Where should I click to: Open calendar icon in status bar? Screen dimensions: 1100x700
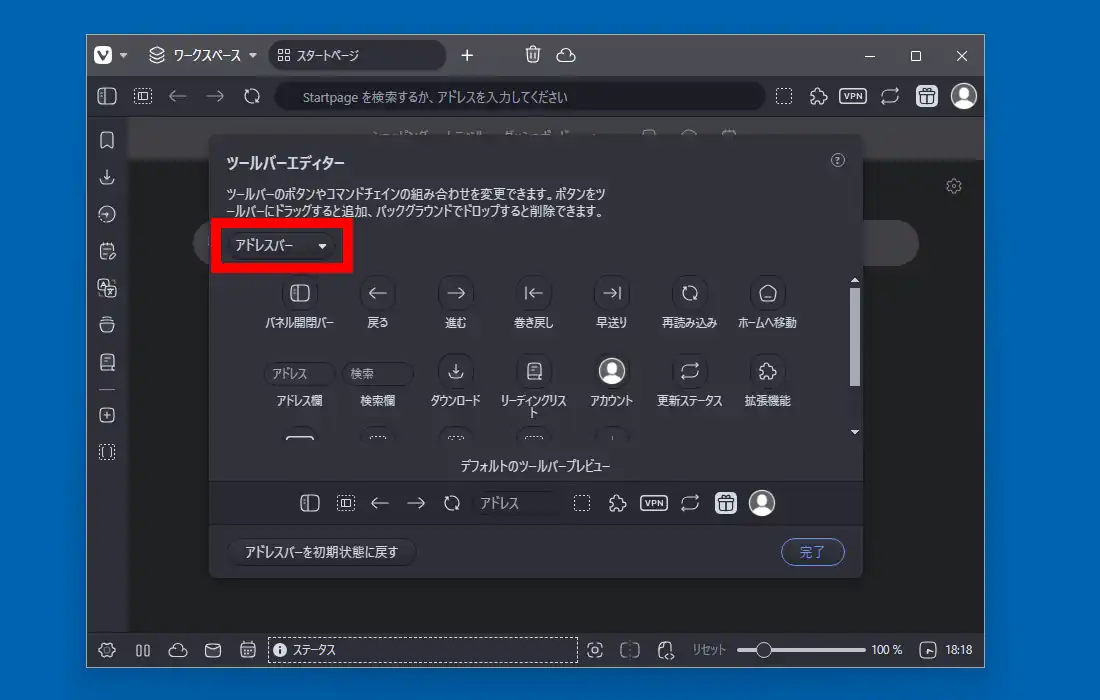pyautogui.click(x=248, y=650)
